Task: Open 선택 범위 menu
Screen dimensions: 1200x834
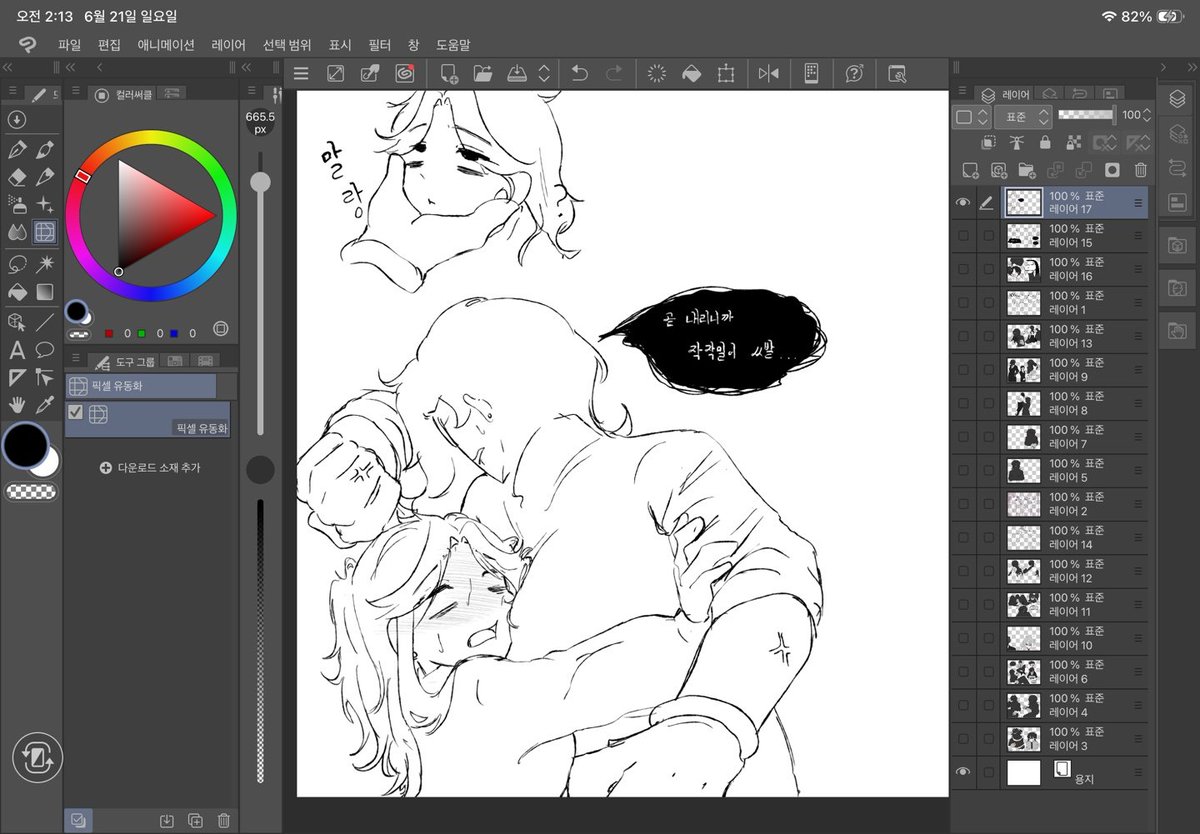Action: (x=287, y=45)
